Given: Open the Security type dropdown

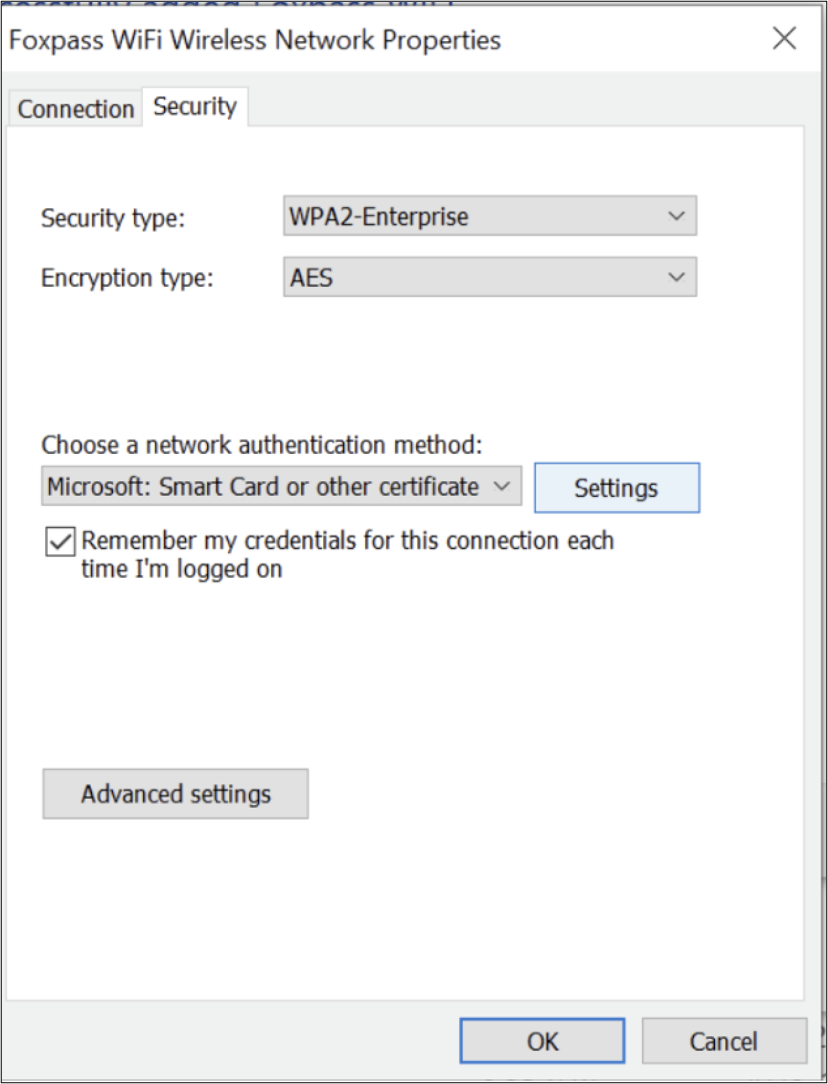Looking at the screenshot, I should [x=490, y=216].
